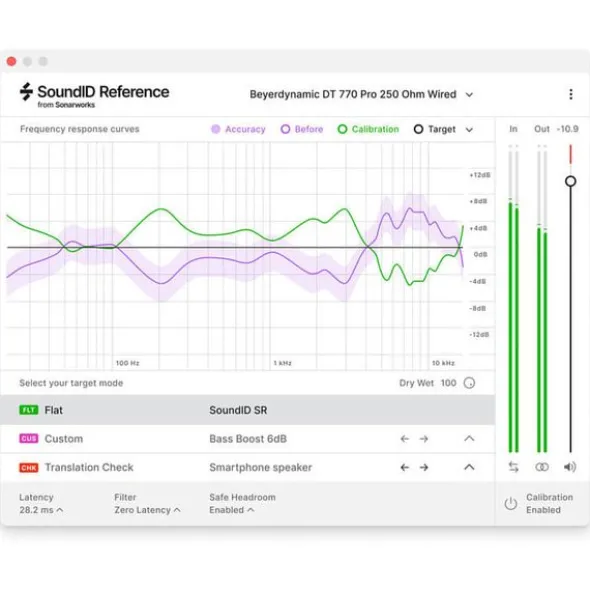Click the 0dB axis label
The image size is (590, 591).
coord(480,254)
